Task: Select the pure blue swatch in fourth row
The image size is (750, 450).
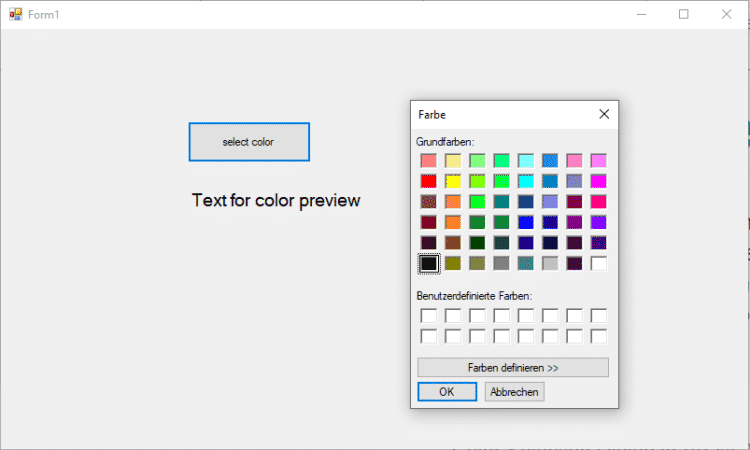Action: pyautogui.click(x=526, y=222)
